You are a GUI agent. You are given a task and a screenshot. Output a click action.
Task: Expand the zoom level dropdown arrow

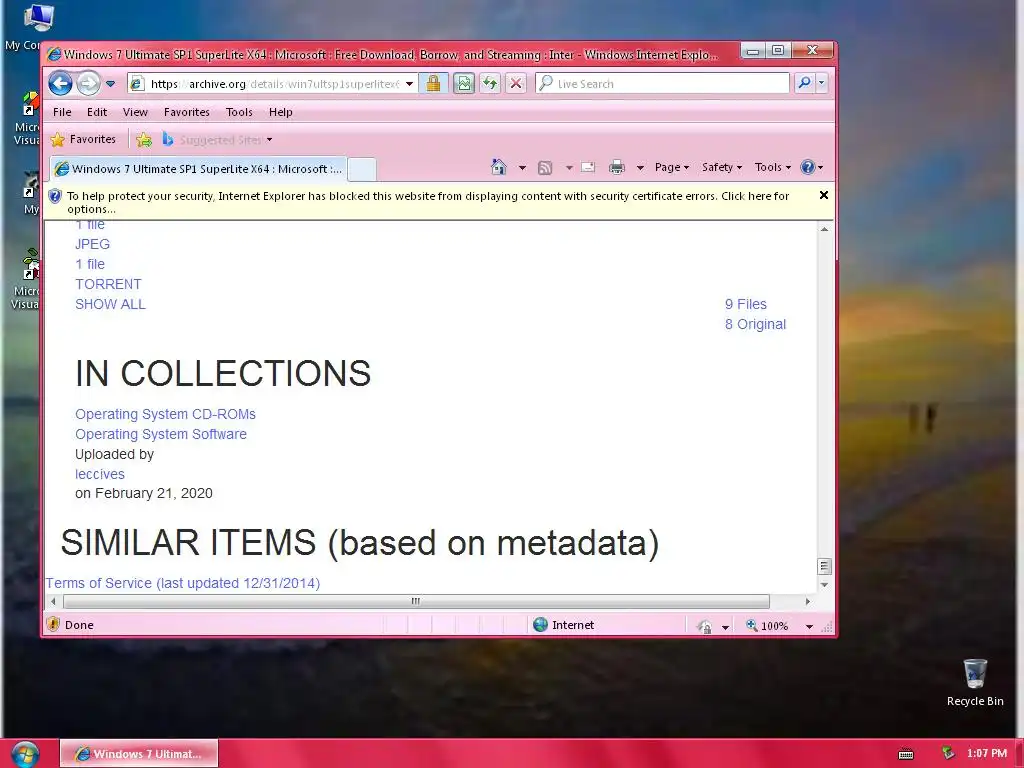click(x=809, y=626)
